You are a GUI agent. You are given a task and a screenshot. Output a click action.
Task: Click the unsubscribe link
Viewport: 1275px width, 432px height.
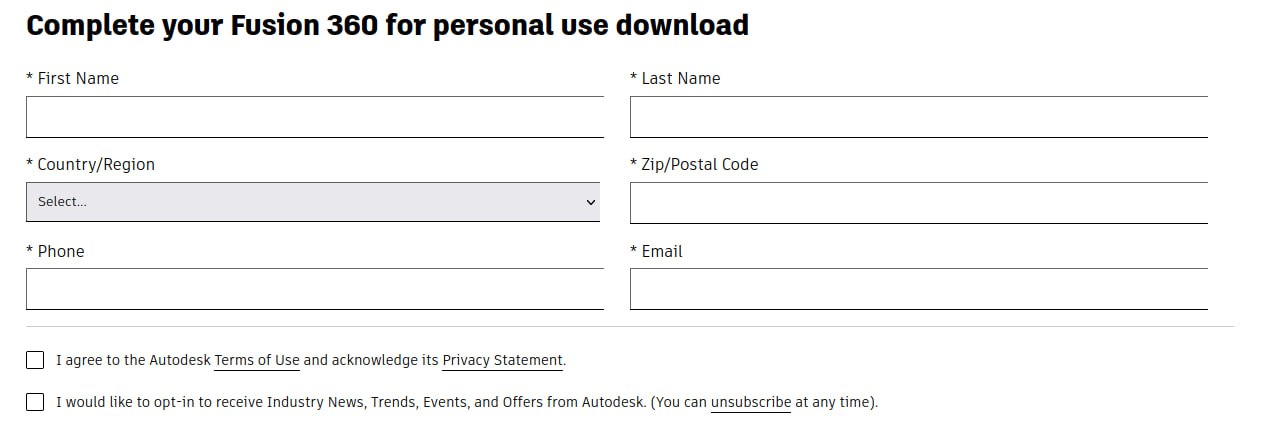point(750,403)
